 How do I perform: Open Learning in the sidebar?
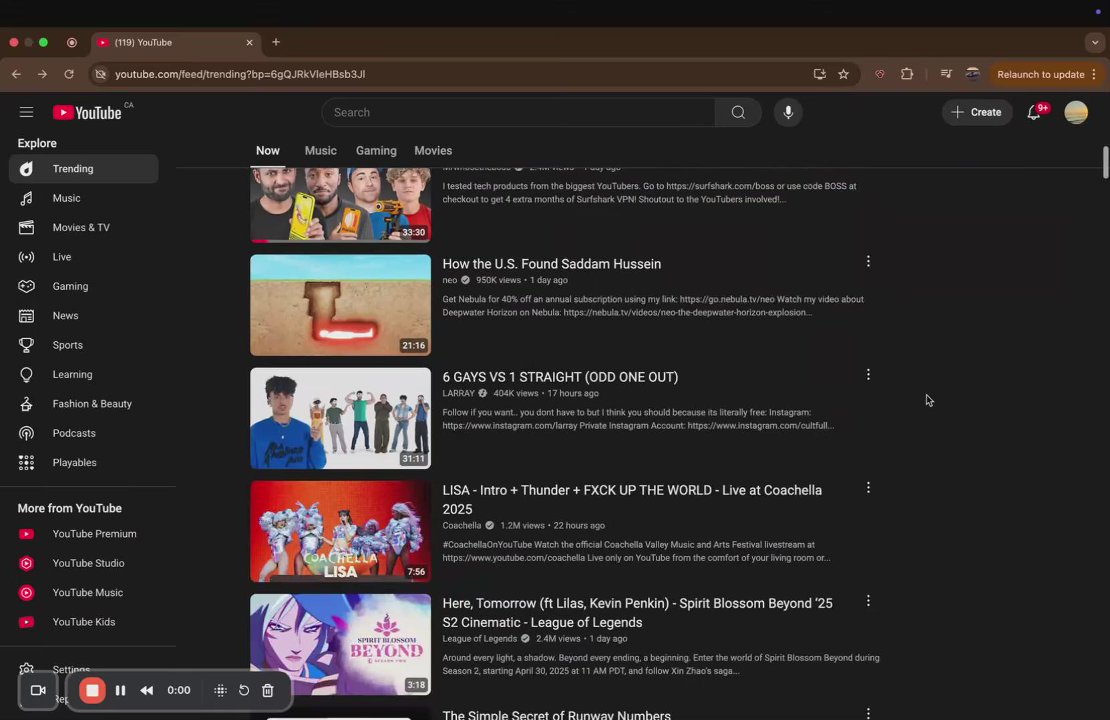click(x=84, y=375)
